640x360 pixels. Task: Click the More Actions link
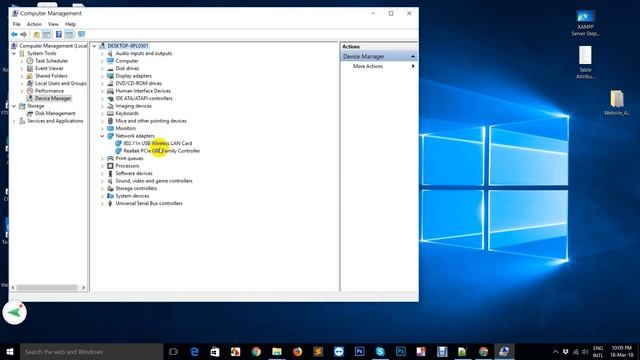tap(368, 66)
